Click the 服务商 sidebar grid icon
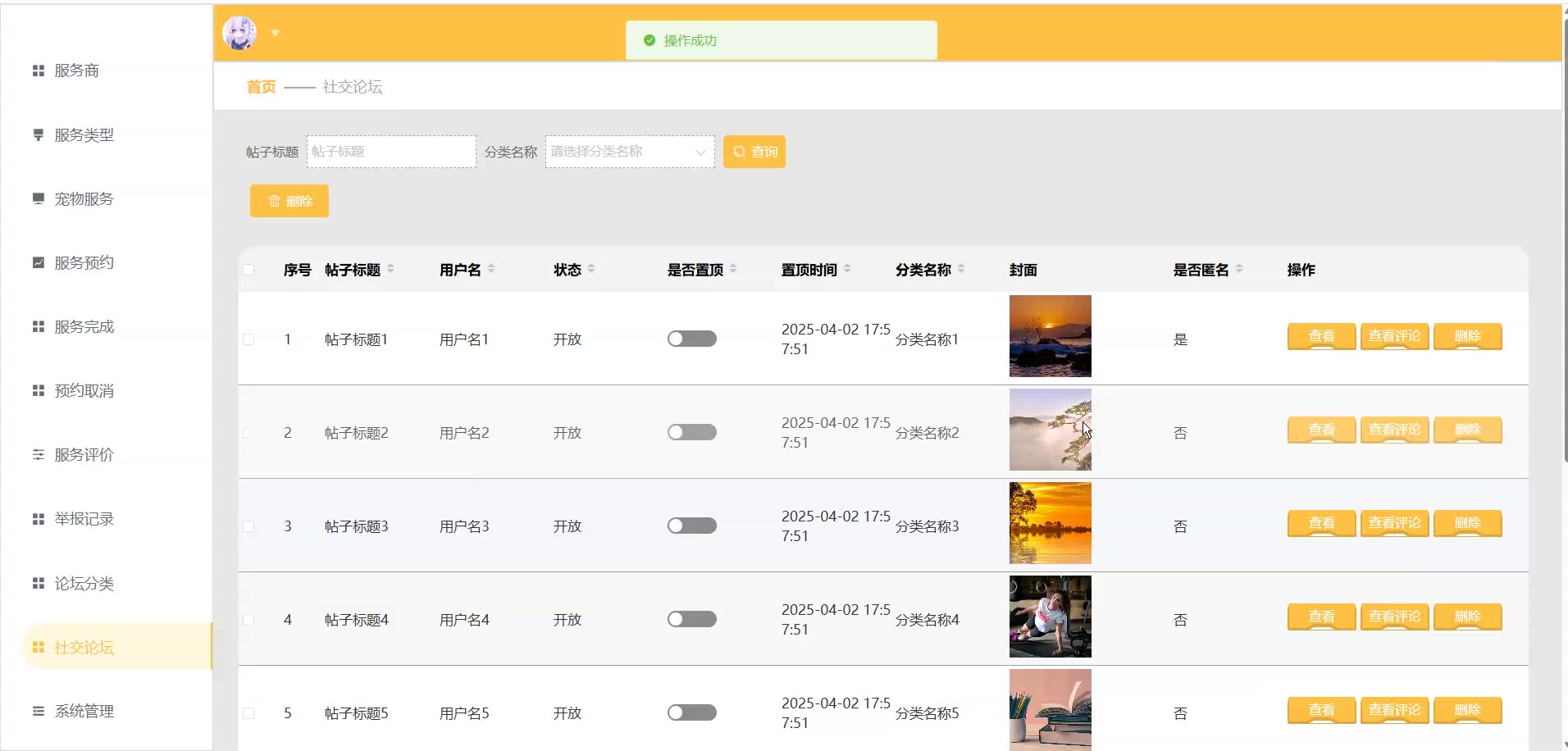The image size is (1568, 751). [x=38, y=71]
